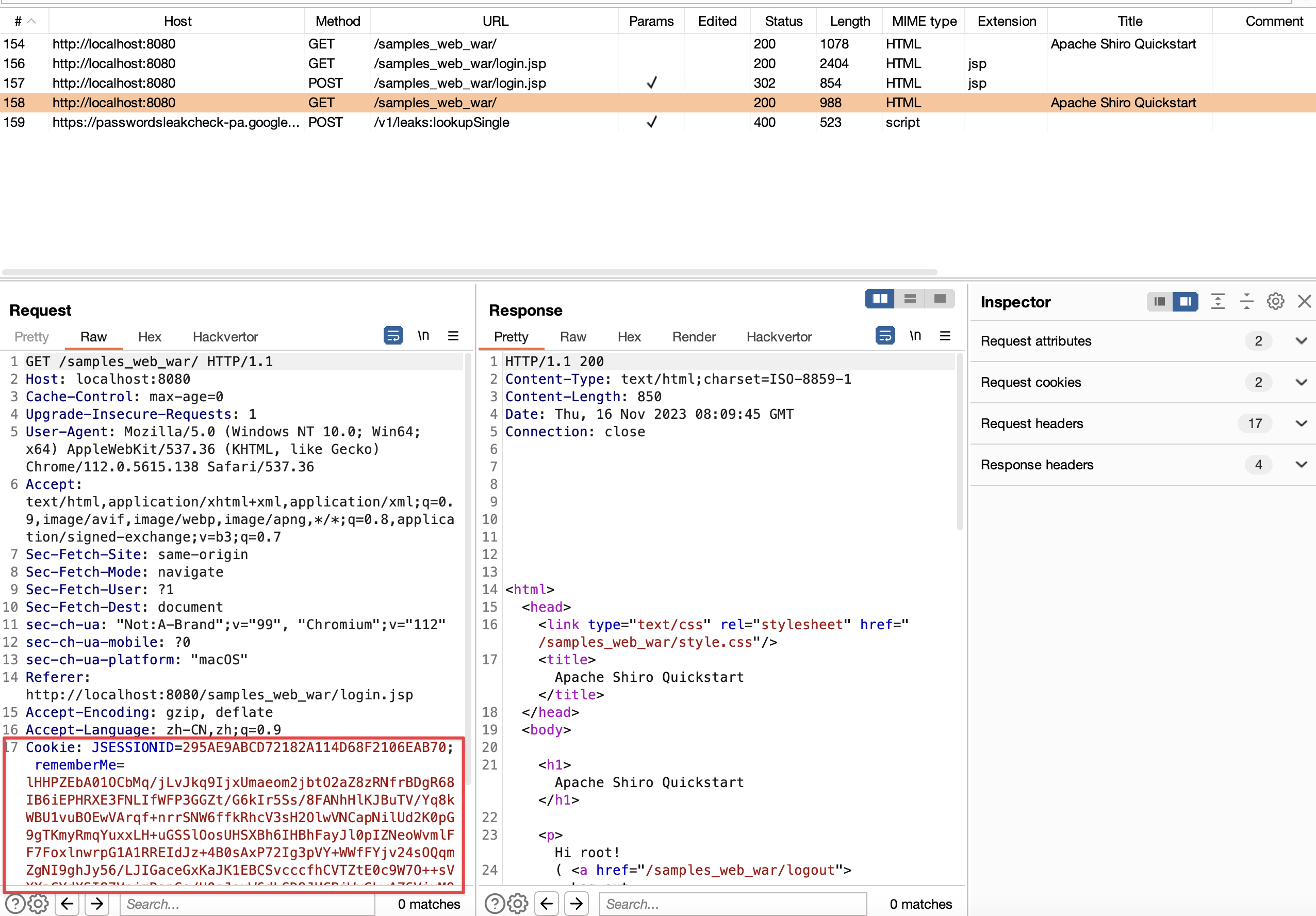Screen dimensions: 1316x916
Task: Click the history table horizontal scrollbar
Action: pos(469,272)
